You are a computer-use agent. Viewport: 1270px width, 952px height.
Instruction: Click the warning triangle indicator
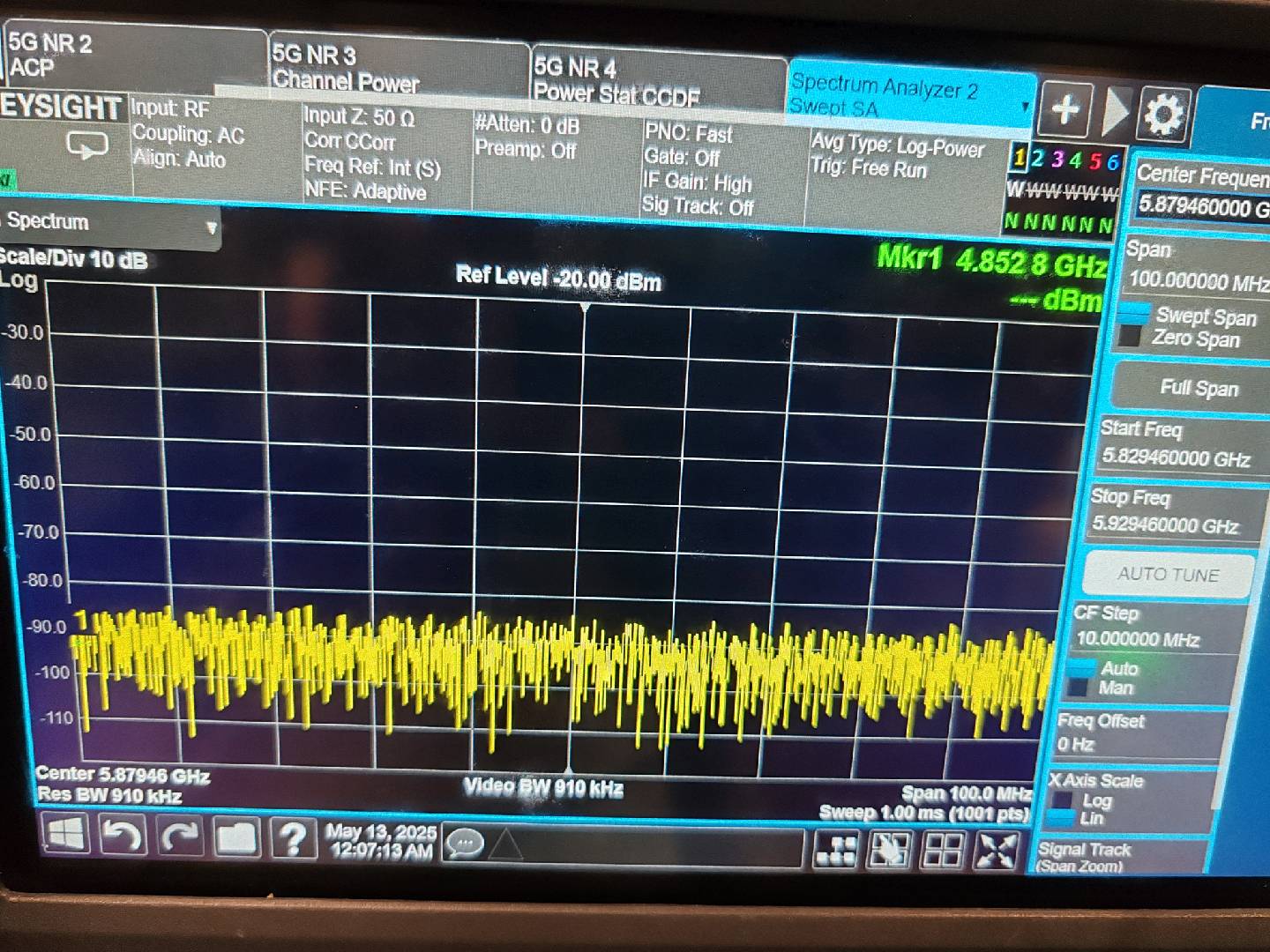pos(505,845)
